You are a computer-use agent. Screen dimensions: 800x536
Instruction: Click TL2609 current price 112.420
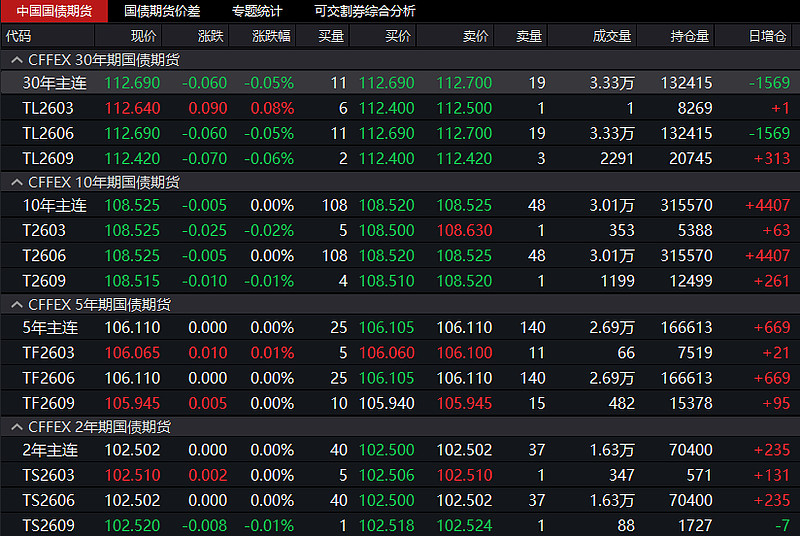132,159
